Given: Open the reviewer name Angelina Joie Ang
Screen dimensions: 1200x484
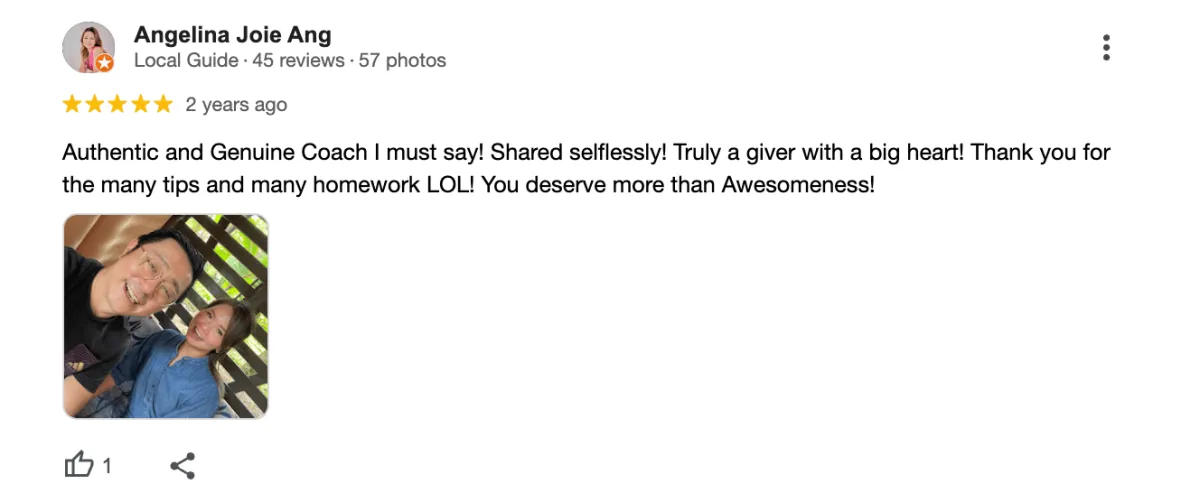Looking at the screenshot, I should [x=232, y=35].
